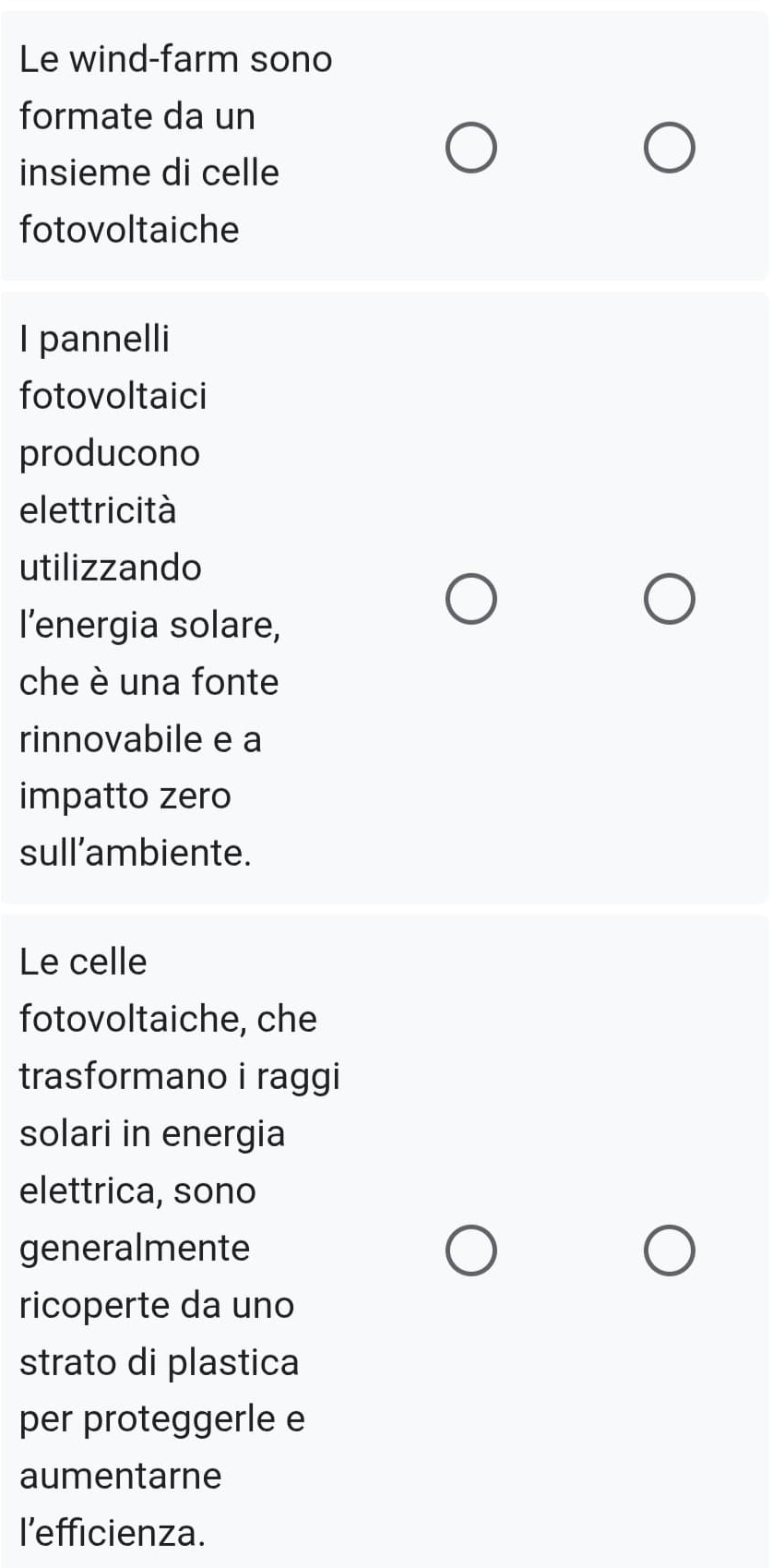
Task: Click the 'producono' text line
Action: (x=110, y=453)
